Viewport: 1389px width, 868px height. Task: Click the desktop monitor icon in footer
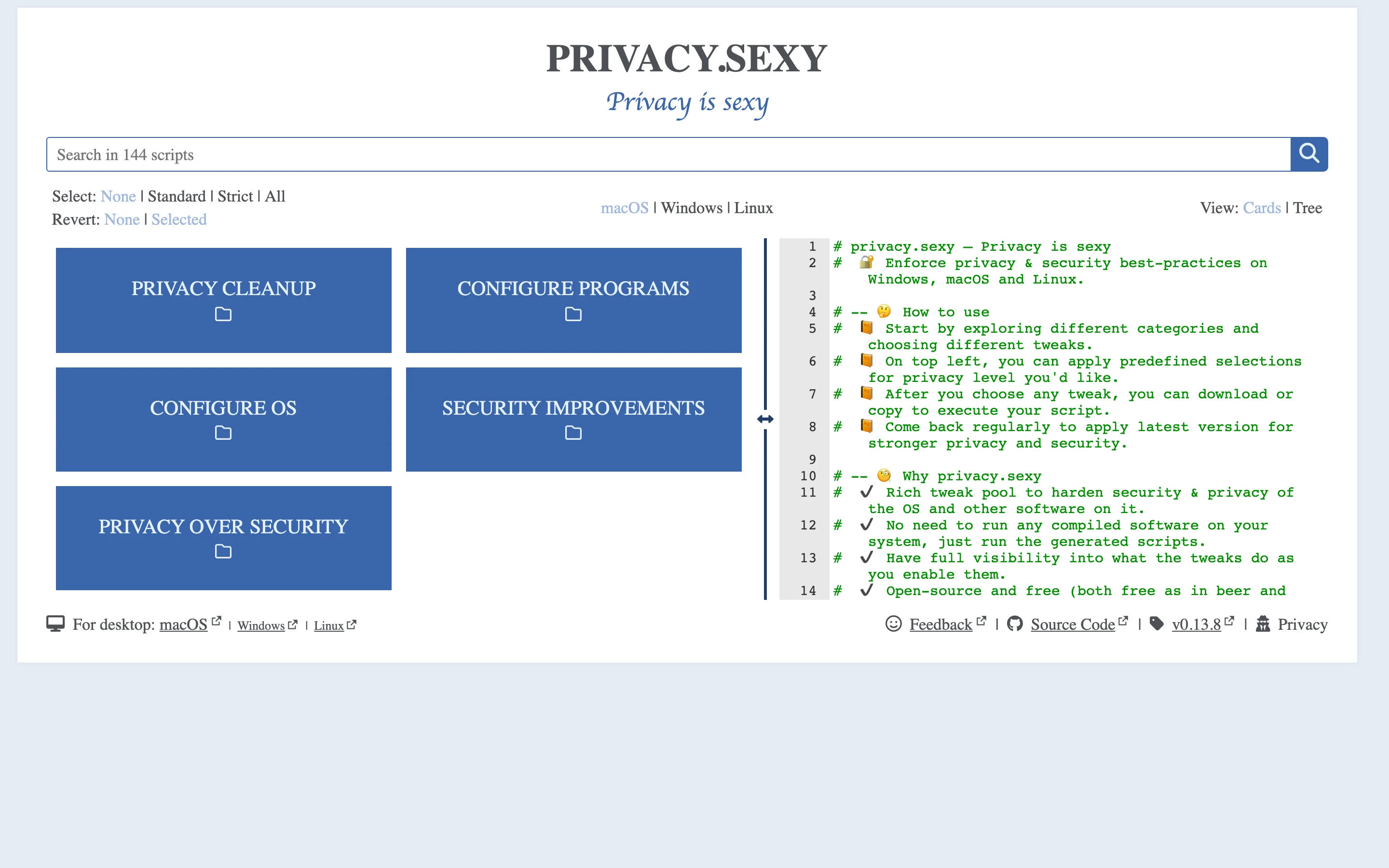[55, 624]
